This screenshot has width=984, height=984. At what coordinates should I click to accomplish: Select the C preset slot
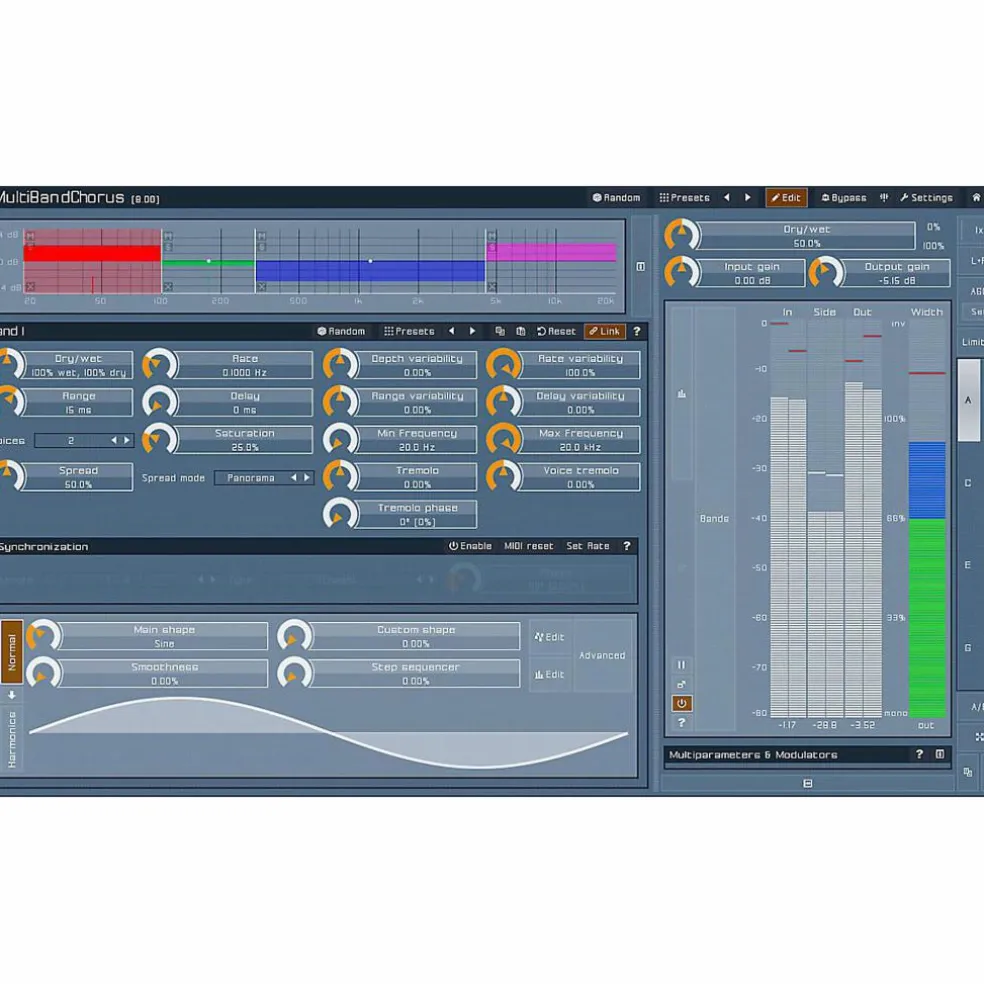coord(968,483)
